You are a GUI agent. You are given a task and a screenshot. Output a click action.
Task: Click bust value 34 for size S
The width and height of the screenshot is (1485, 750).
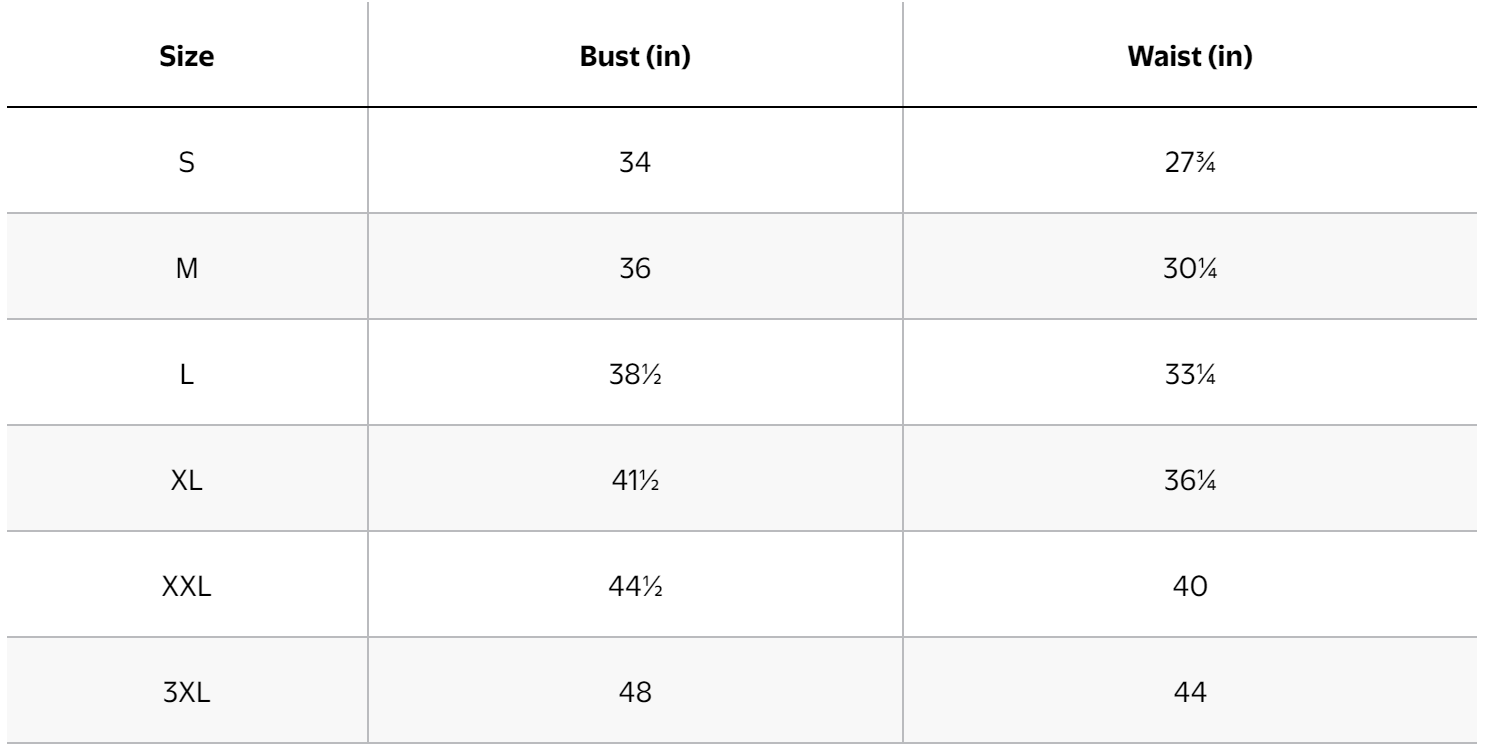pos(636,162)
